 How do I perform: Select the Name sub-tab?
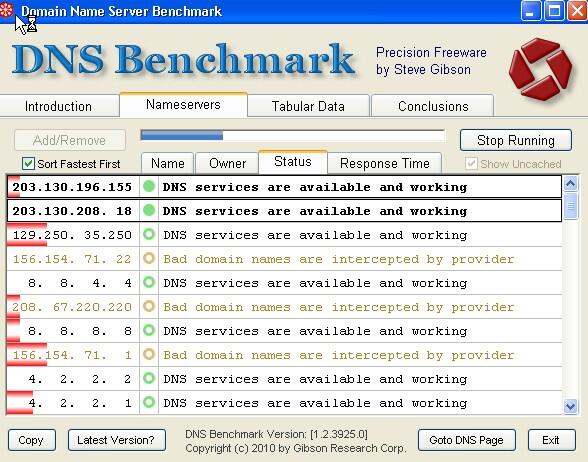[x=168, y=164]
